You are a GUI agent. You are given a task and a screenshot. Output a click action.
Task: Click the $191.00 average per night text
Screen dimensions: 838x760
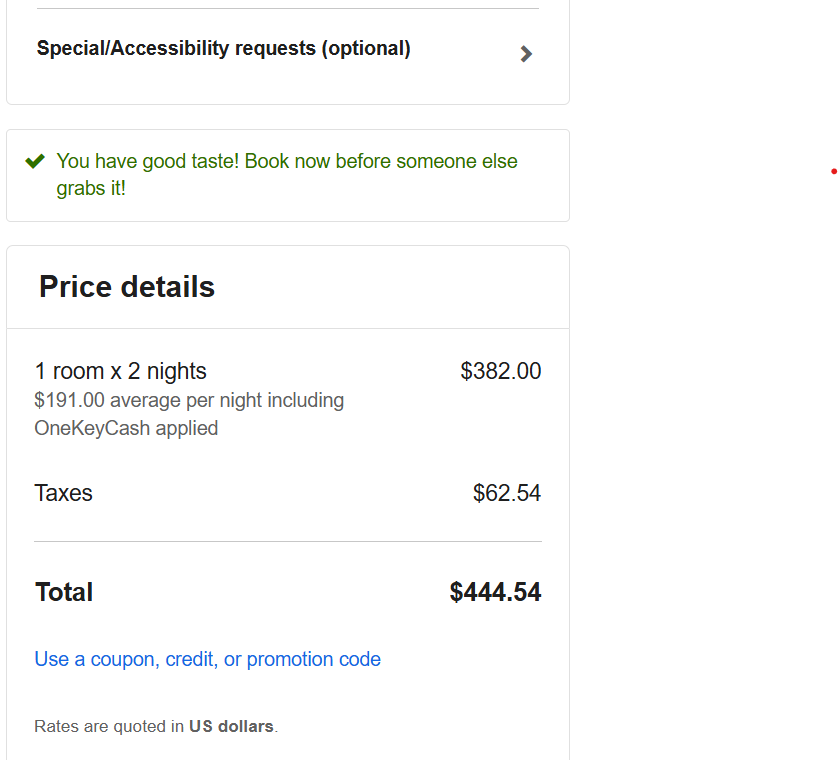pos(189,400)
